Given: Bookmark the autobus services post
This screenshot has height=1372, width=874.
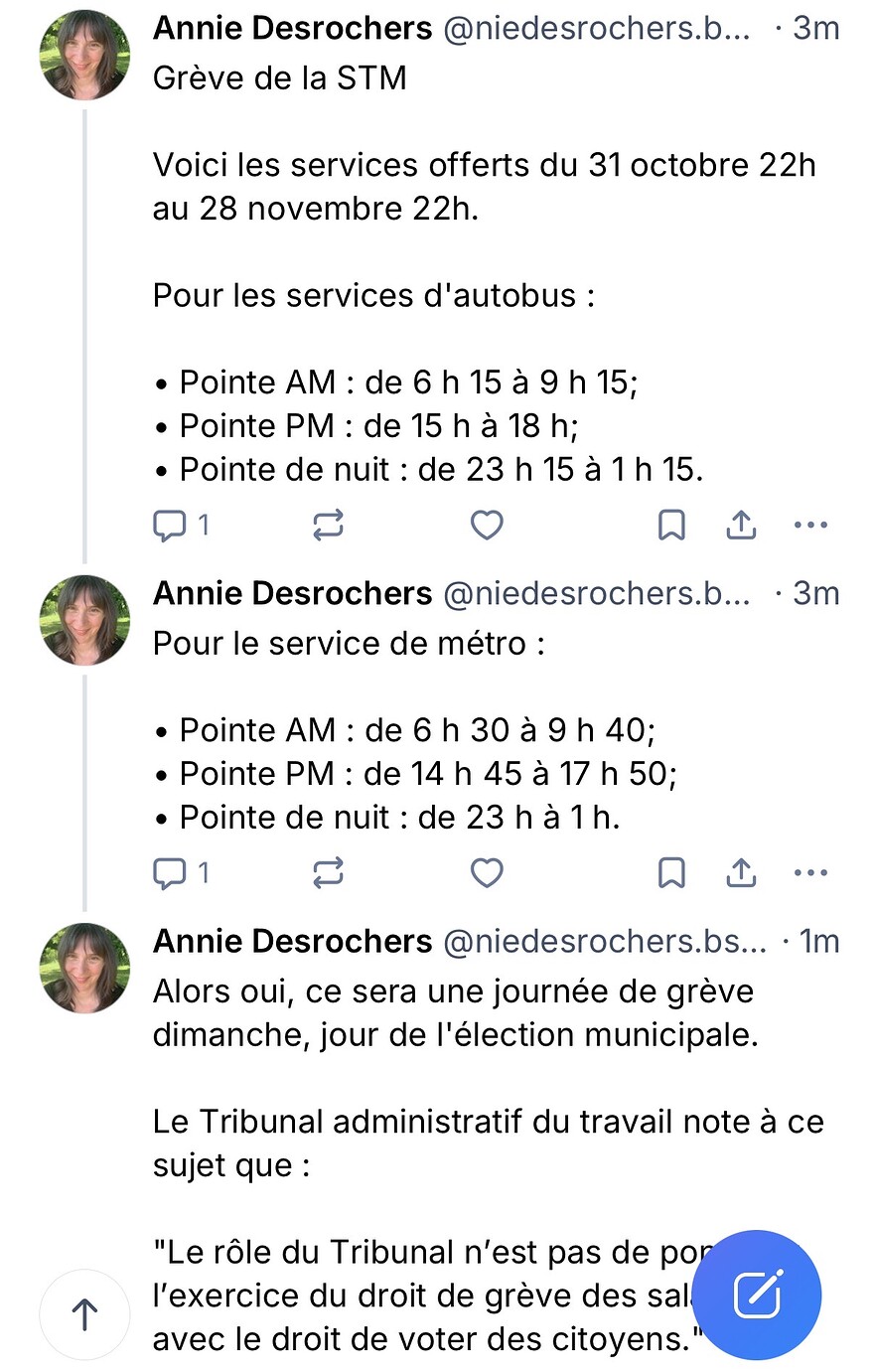Looking at the screenshot, I should pos(672,525).
